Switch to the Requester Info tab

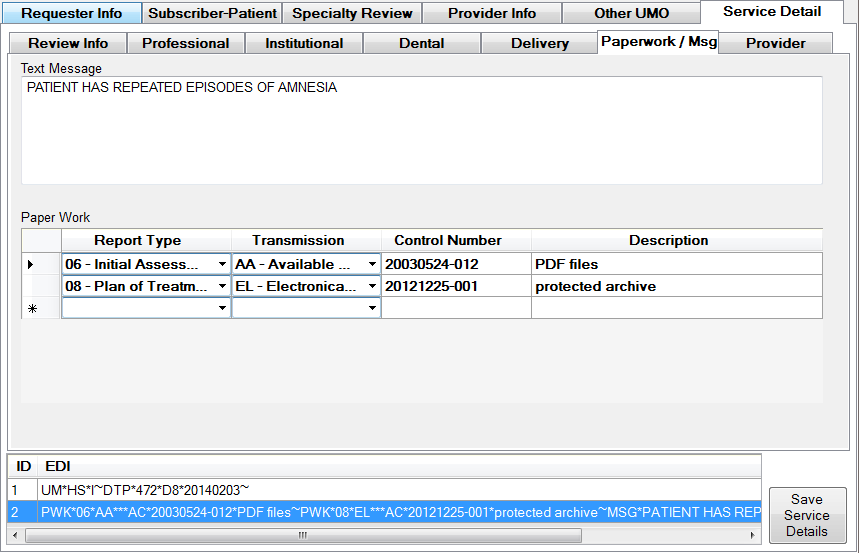(72, 14)
